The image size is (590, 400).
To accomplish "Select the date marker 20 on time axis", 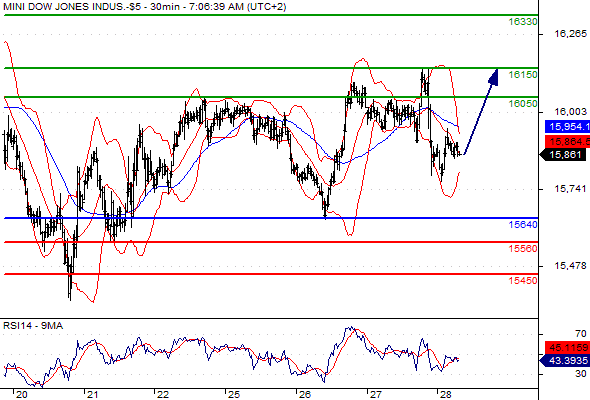I will [21, 394].
